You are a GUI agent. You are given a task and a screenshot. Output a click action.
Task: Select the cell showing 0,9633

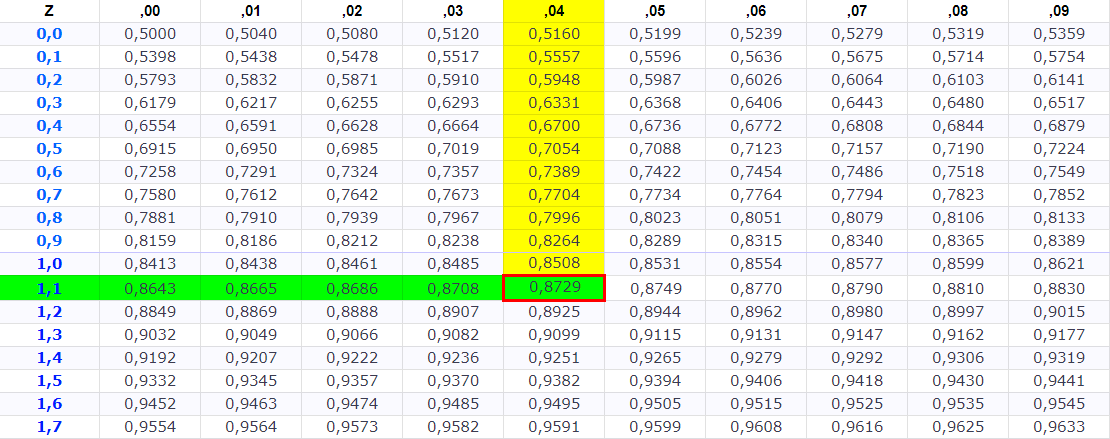click(1058, 426)
